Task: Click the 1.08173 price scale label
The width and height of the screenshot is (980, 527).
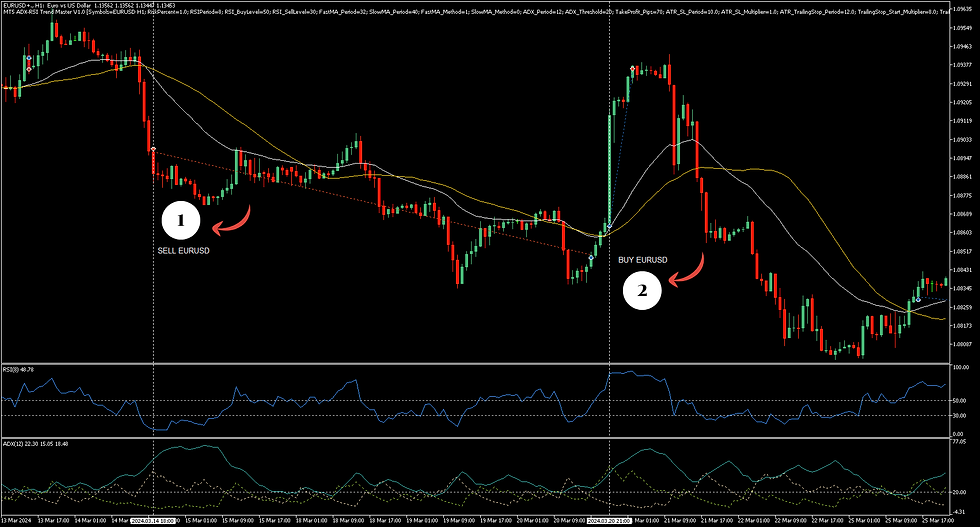Action: 962,326
